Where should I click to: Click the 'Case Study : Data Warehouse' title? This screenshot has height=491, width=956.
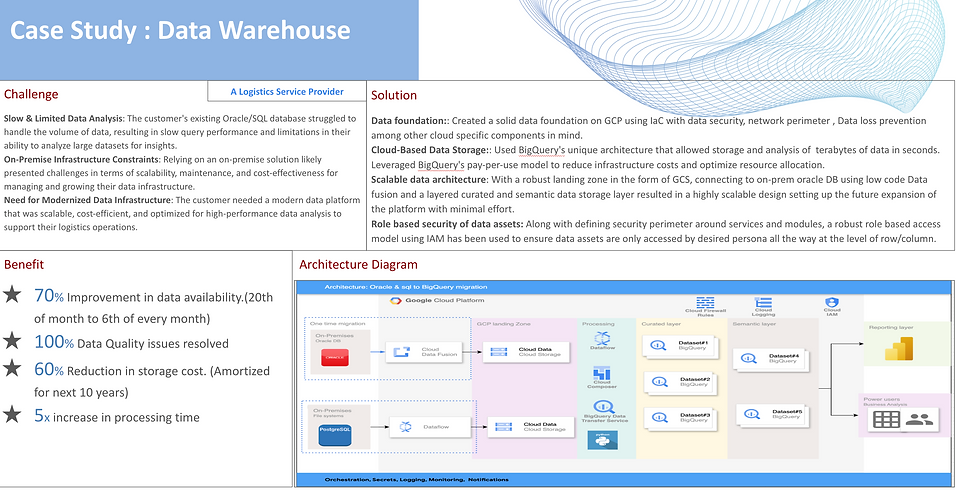[180, 30]
